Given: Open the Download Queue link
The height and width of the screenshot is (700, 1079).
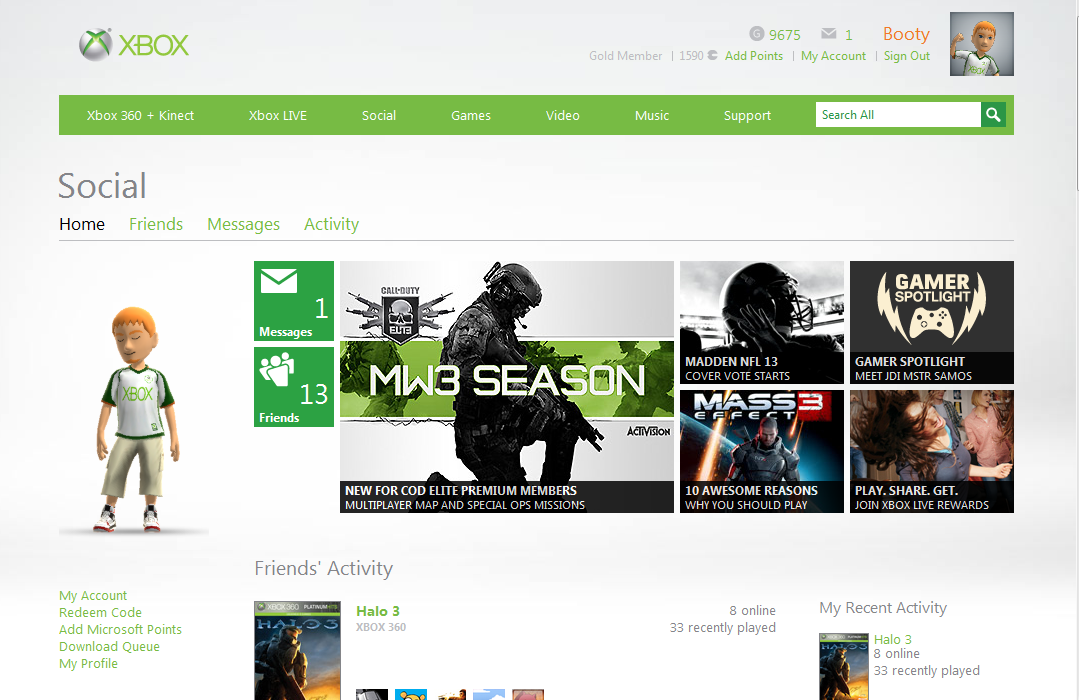Looking at the screenshot, I should click(109, 647).
